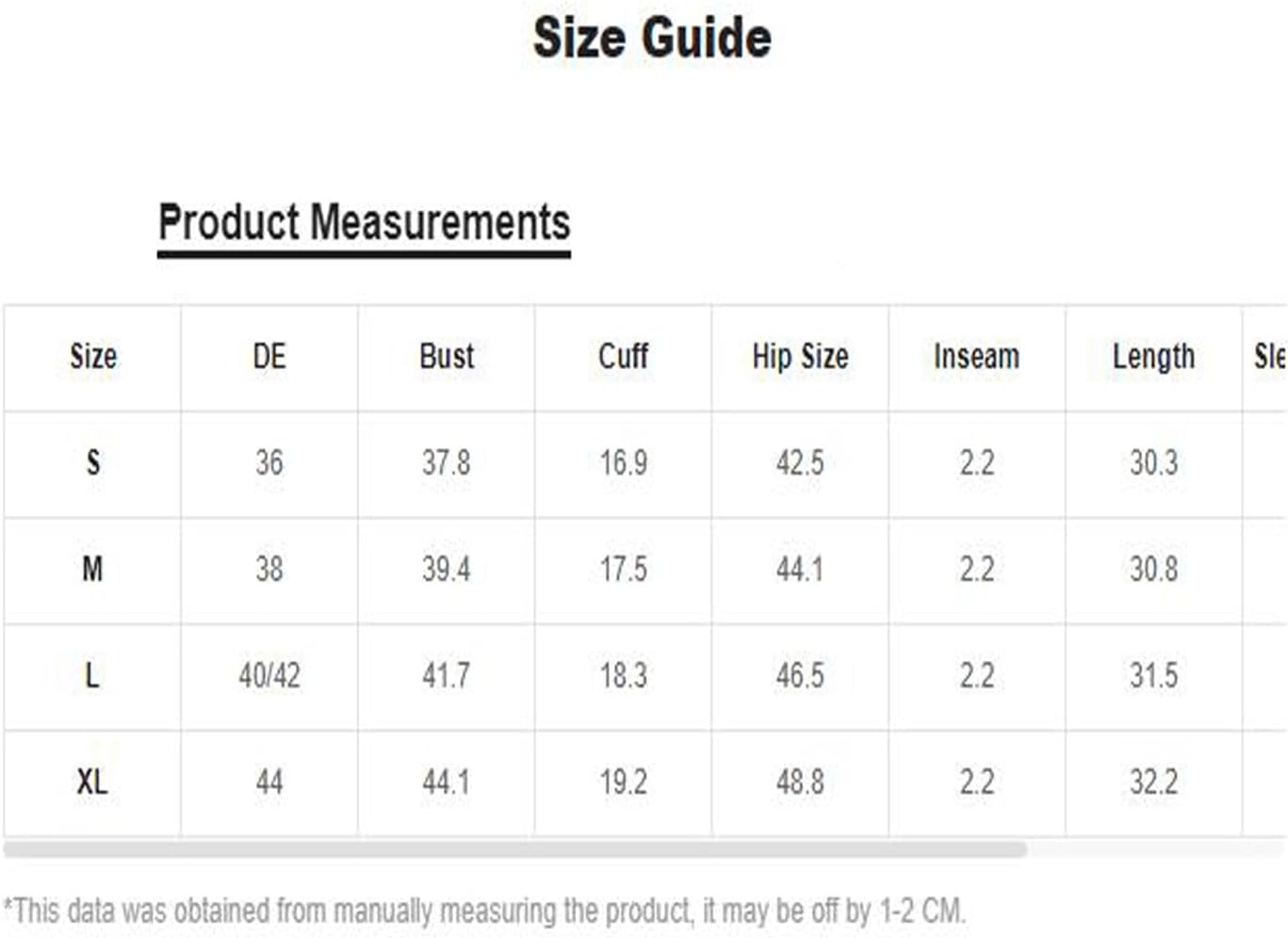Click the S size row label
The width and height of the screenshot is (1288, 938).
[92, 462]
